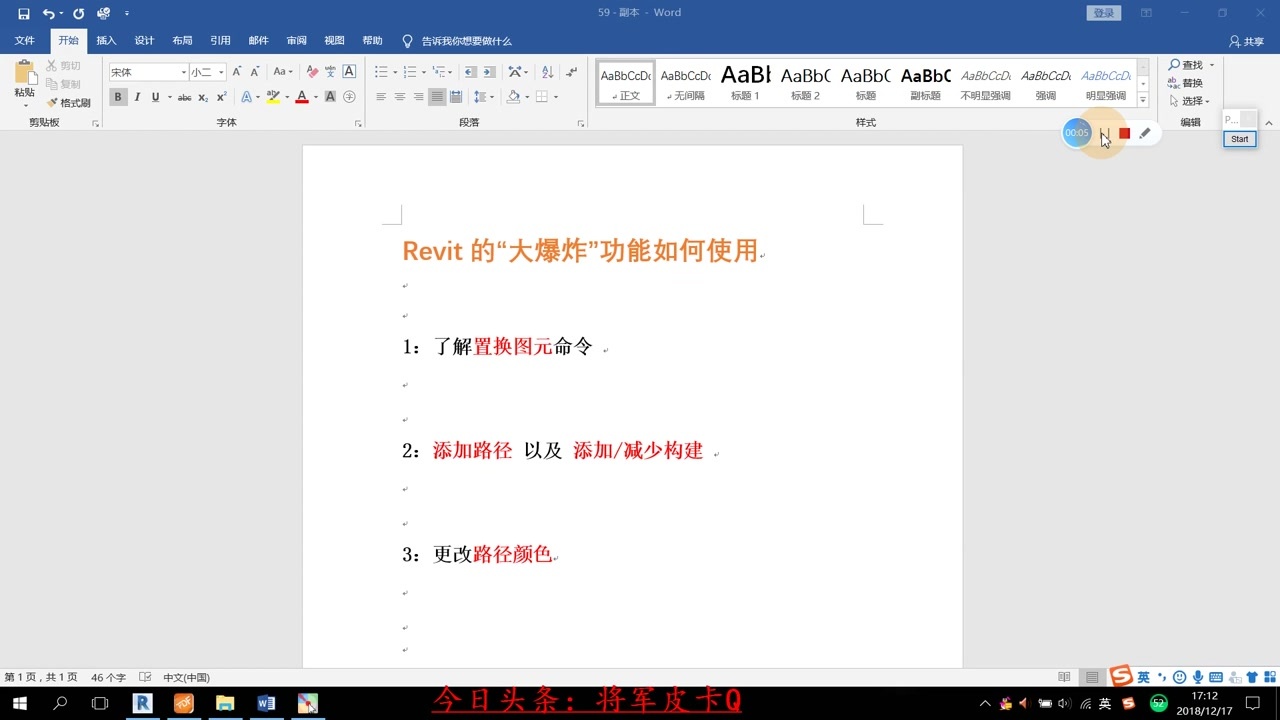Apply the yellow text highlight color
This screenshot has height=720, width=1280.
click(273, 97)
